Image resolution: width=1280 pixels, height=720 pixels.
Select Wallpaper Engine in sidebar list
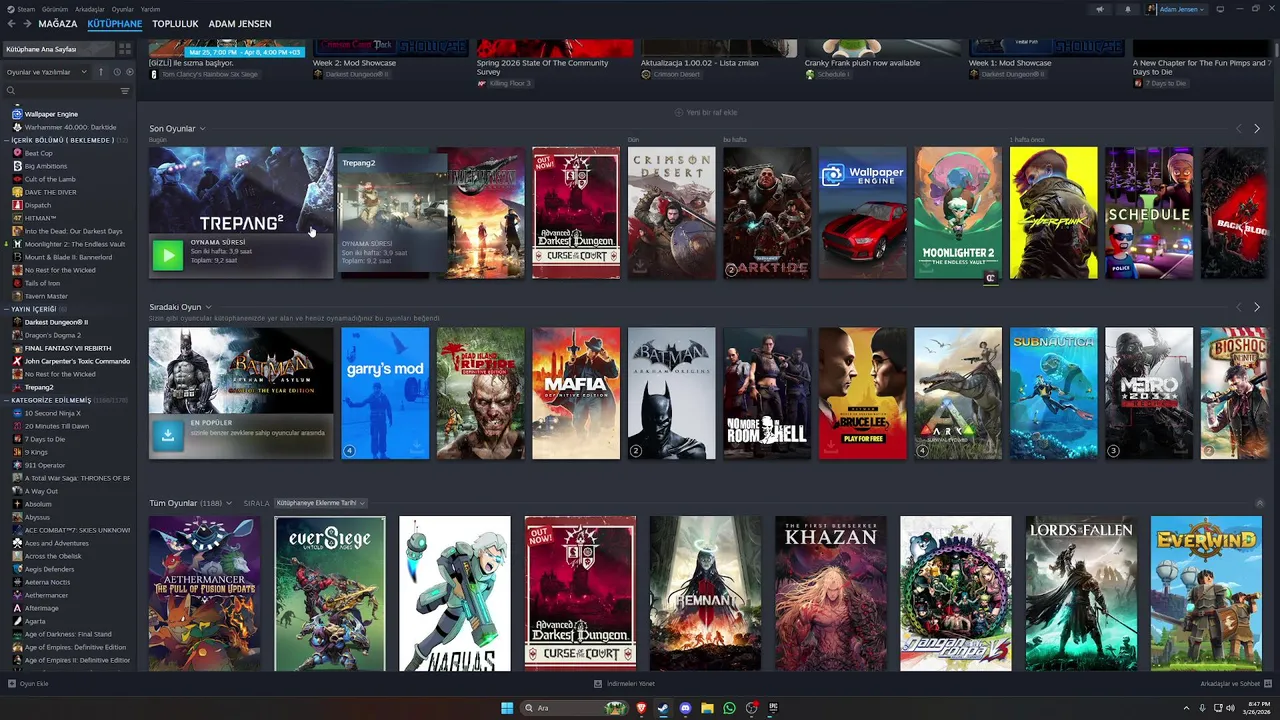click(x=51, y=114)
